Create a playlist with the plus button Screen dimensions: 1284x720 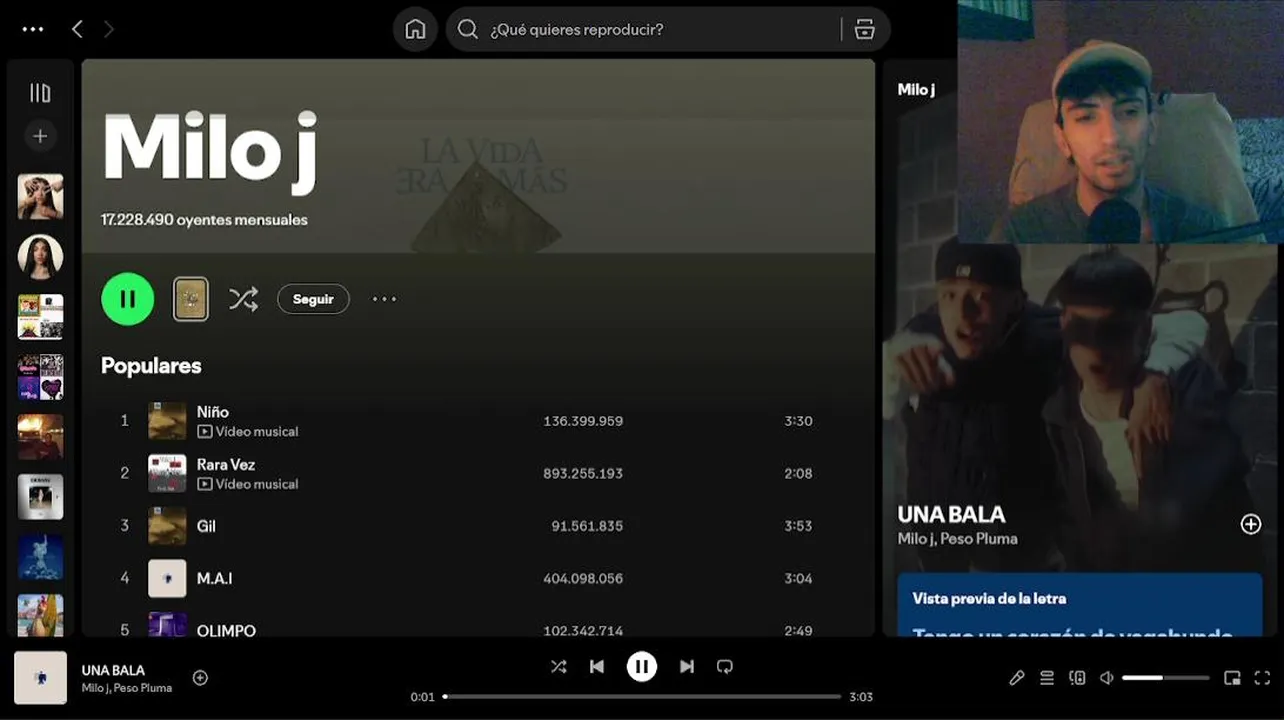[40, 136]
